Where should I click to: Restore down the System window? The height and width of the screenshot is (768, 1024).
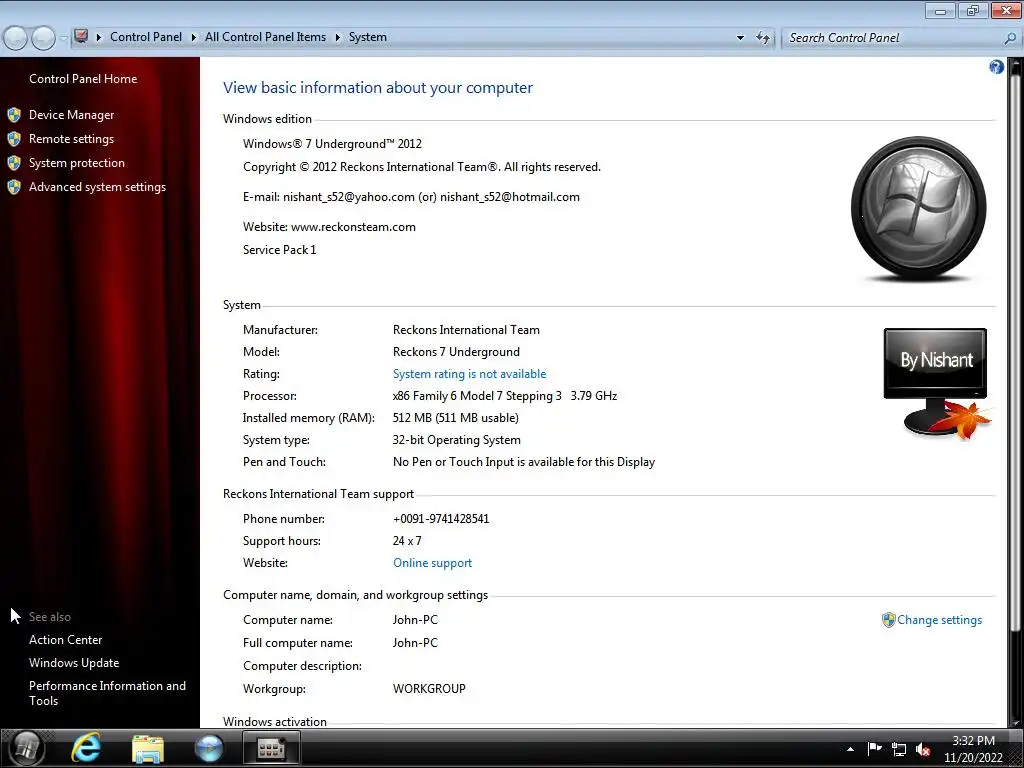[x=972, y=10]
